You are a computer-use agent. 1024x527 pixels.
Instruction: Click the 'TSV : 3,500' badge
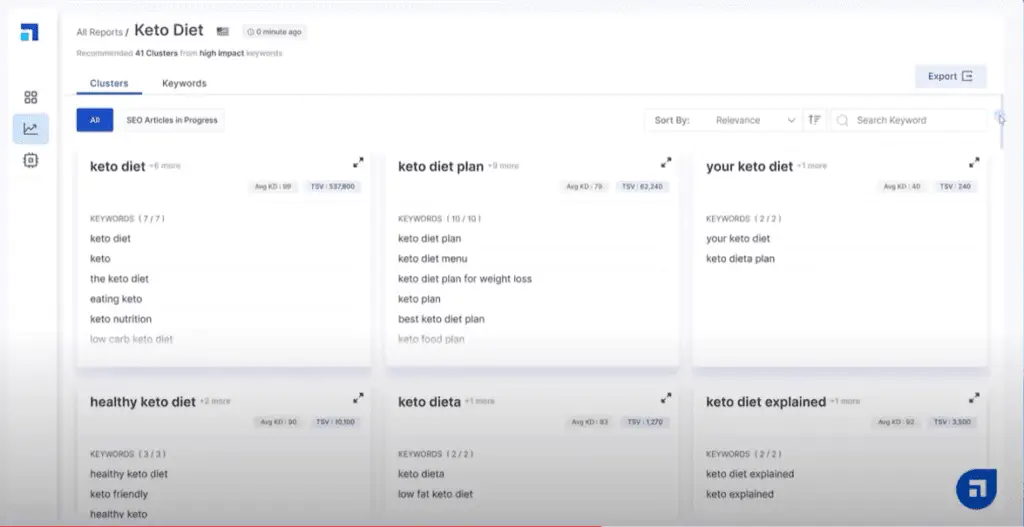pos(952,422)
